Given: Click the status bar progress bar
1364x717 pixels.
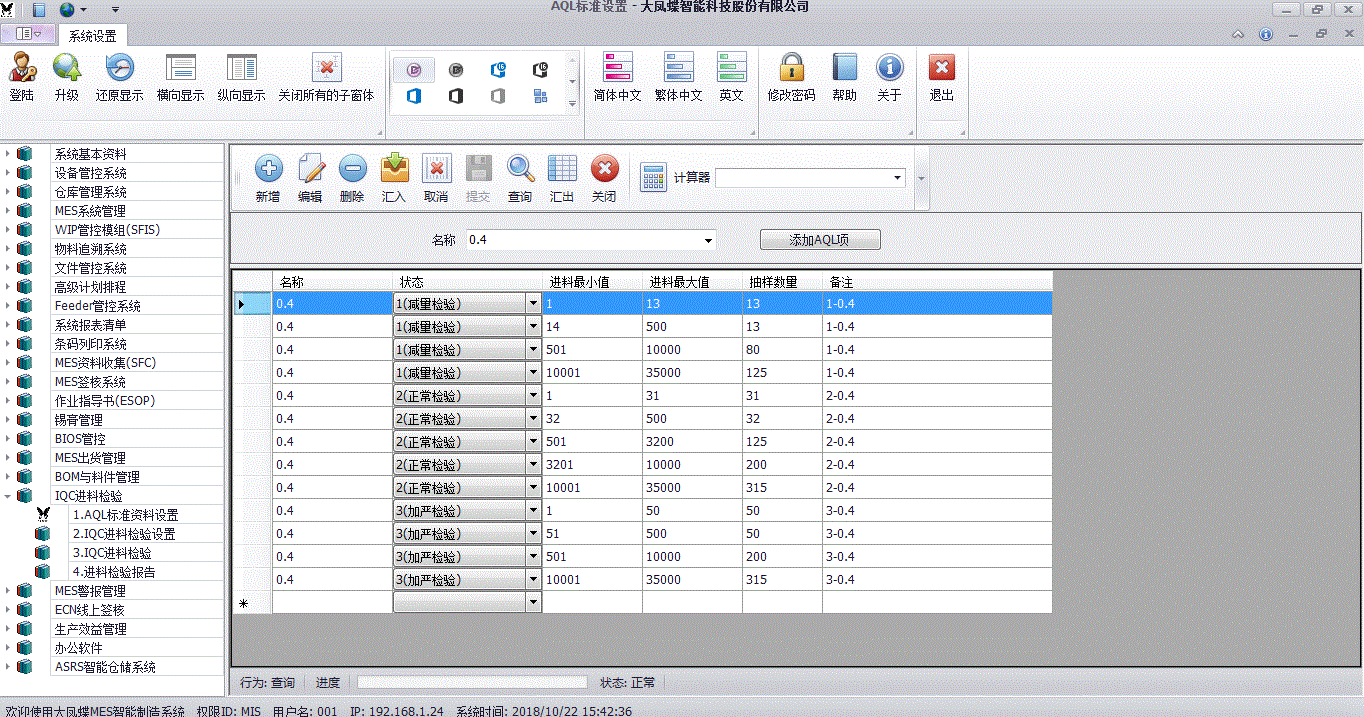Looking at the screenshot, I should (x=472, y=683).
